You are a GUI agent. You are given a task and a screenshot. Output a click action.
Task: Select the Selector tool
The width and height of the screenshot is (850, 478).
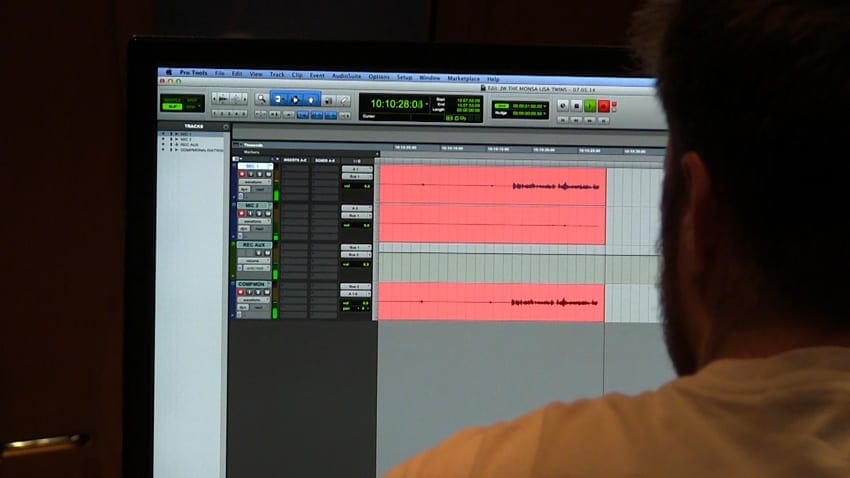(x=295, y=99)
